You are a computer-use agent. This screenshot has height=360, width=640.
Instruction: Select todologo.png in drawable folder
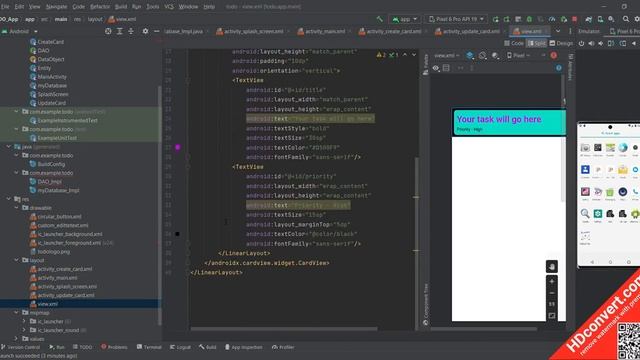click(x=53, y=251)
